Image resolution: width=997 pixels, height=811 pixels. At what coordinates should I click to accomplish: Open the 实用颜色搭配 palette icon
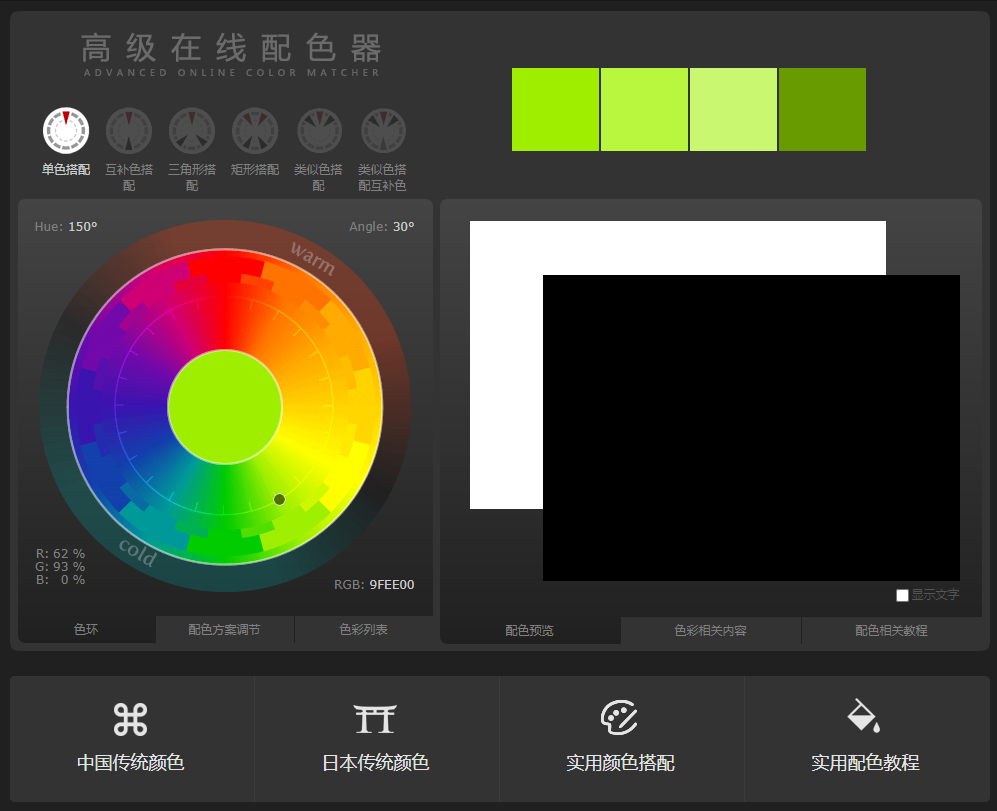click(619, 717)
